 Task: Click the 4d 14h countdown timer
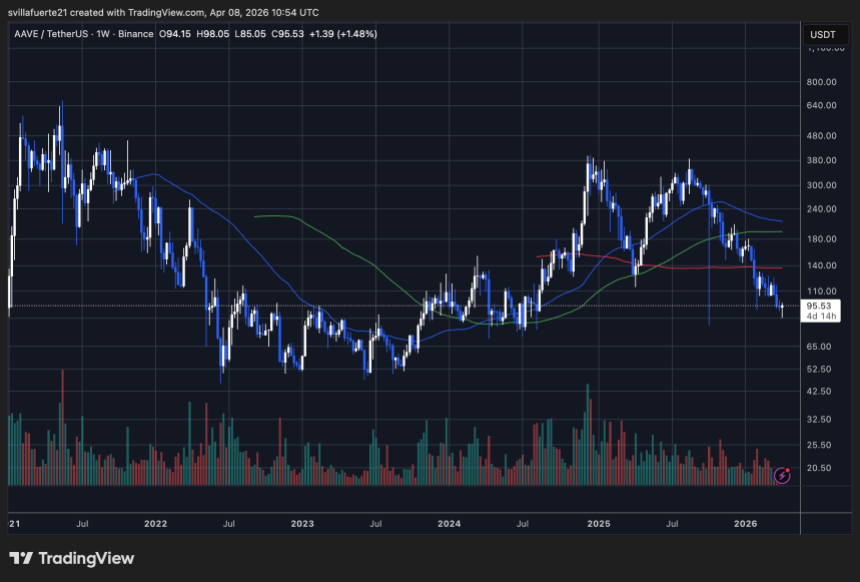[x=822, y=316]
